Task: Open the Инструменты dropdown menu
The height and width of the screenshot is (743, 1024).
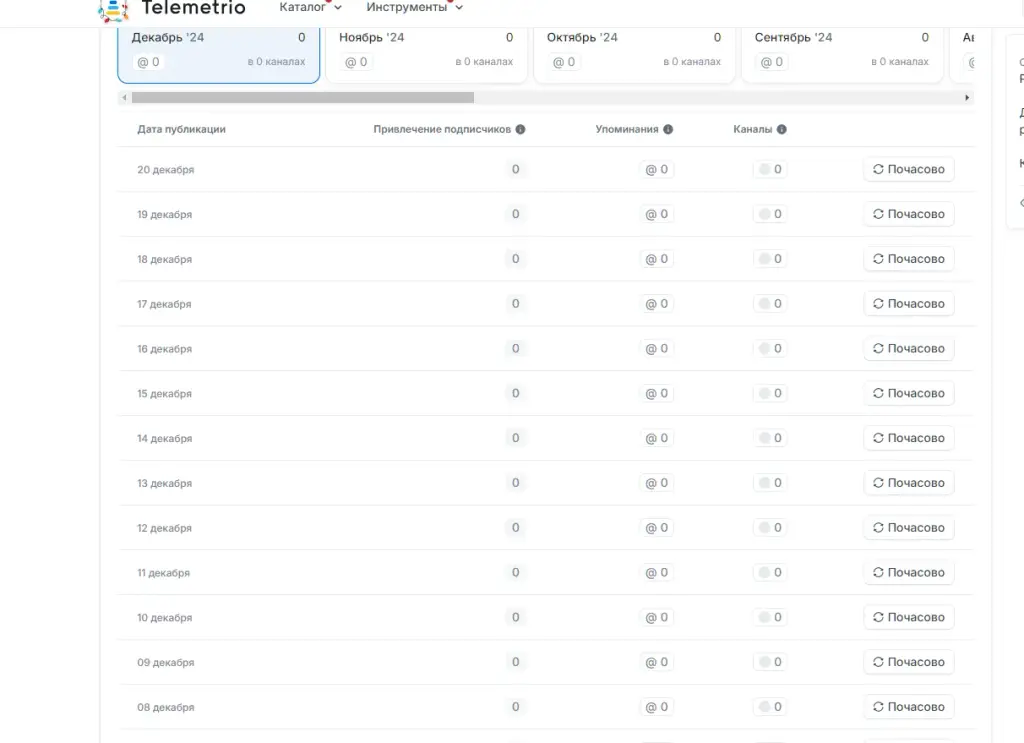Action: tap(415, 7)
